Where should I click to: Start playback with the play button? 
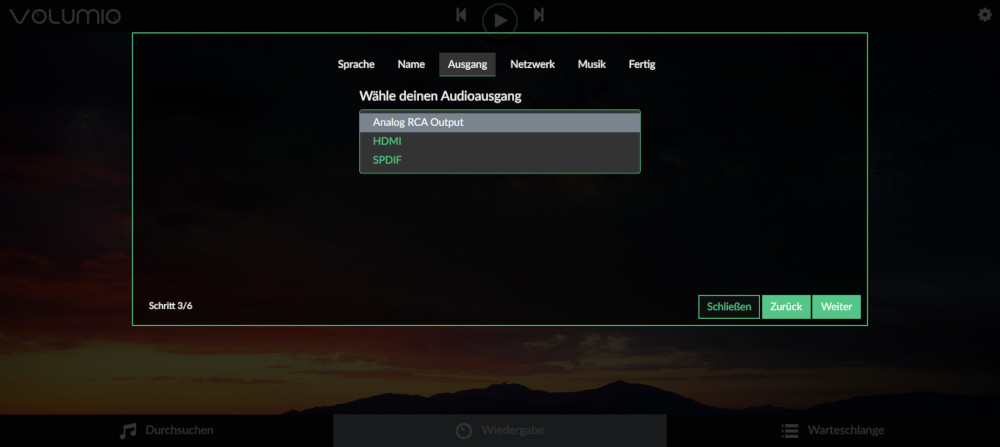(x=500, y=20)
